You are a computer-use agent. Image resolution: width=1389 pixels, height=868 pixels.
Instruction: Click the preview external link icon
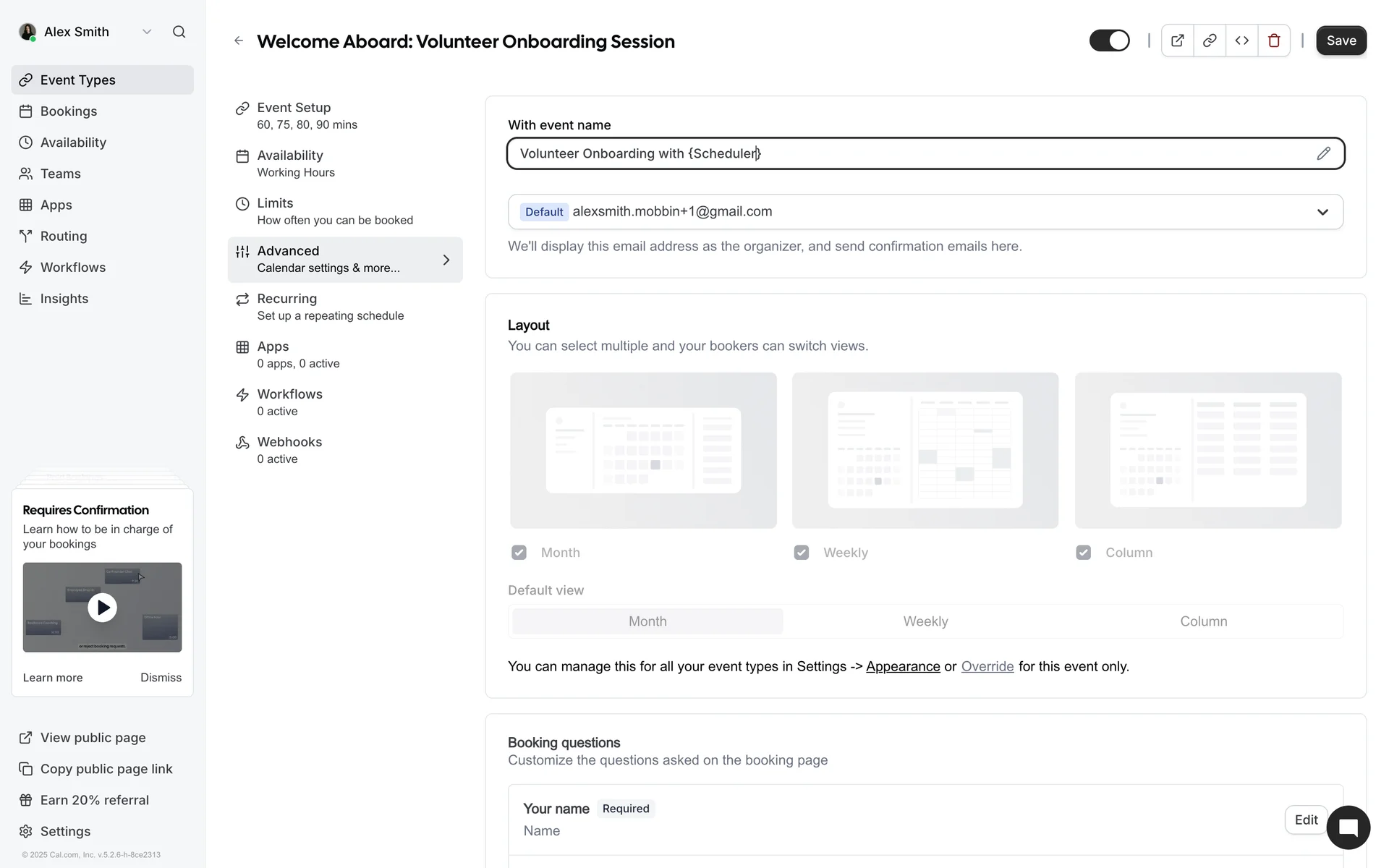pyautogui.click(x=1177, y=41)
